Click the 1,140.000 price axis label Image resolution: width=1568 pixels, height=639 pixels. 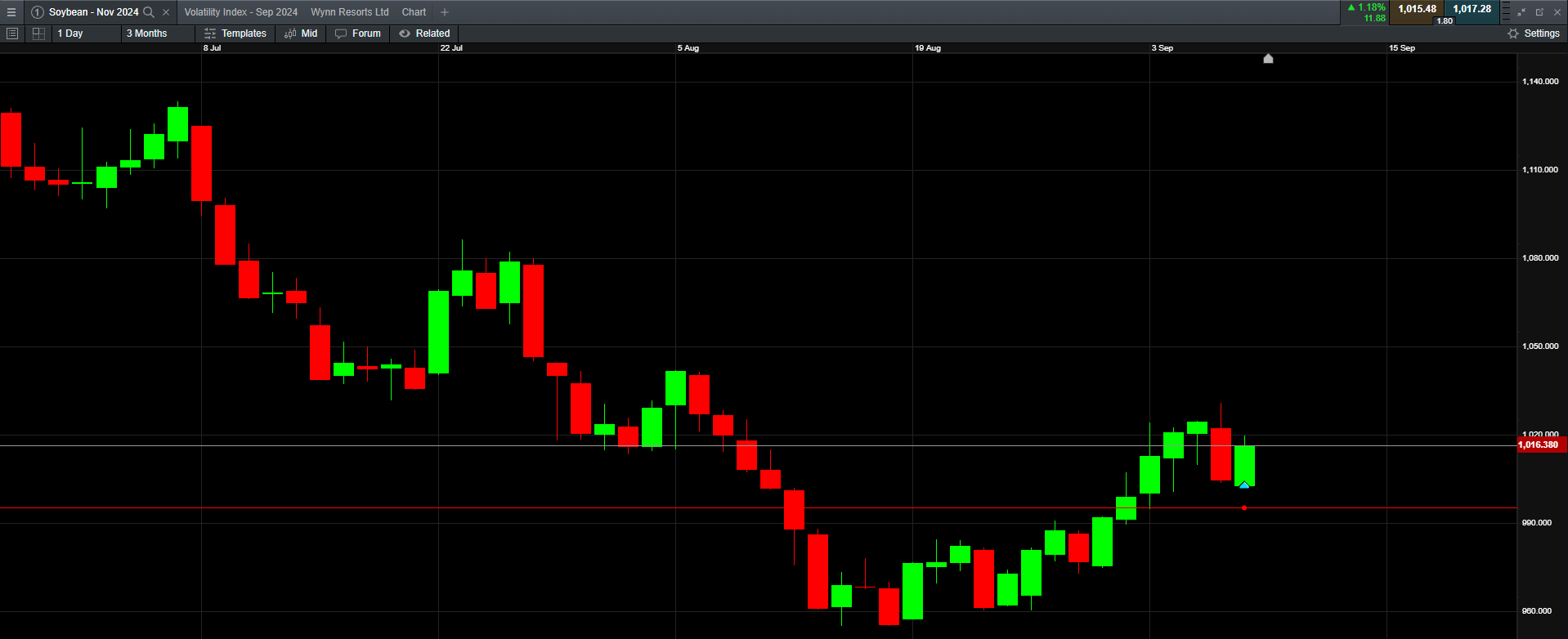[x=1540, y=82]
